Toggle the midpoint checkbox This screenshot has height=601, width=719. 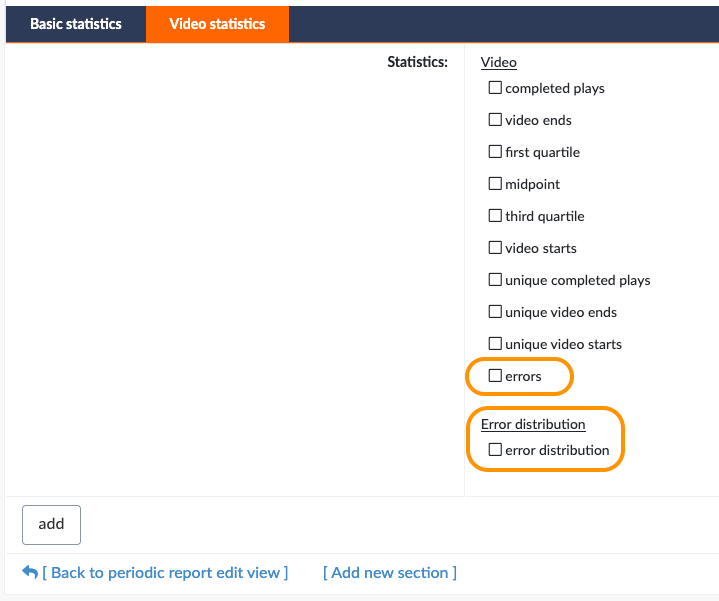[x=495, y=183]
